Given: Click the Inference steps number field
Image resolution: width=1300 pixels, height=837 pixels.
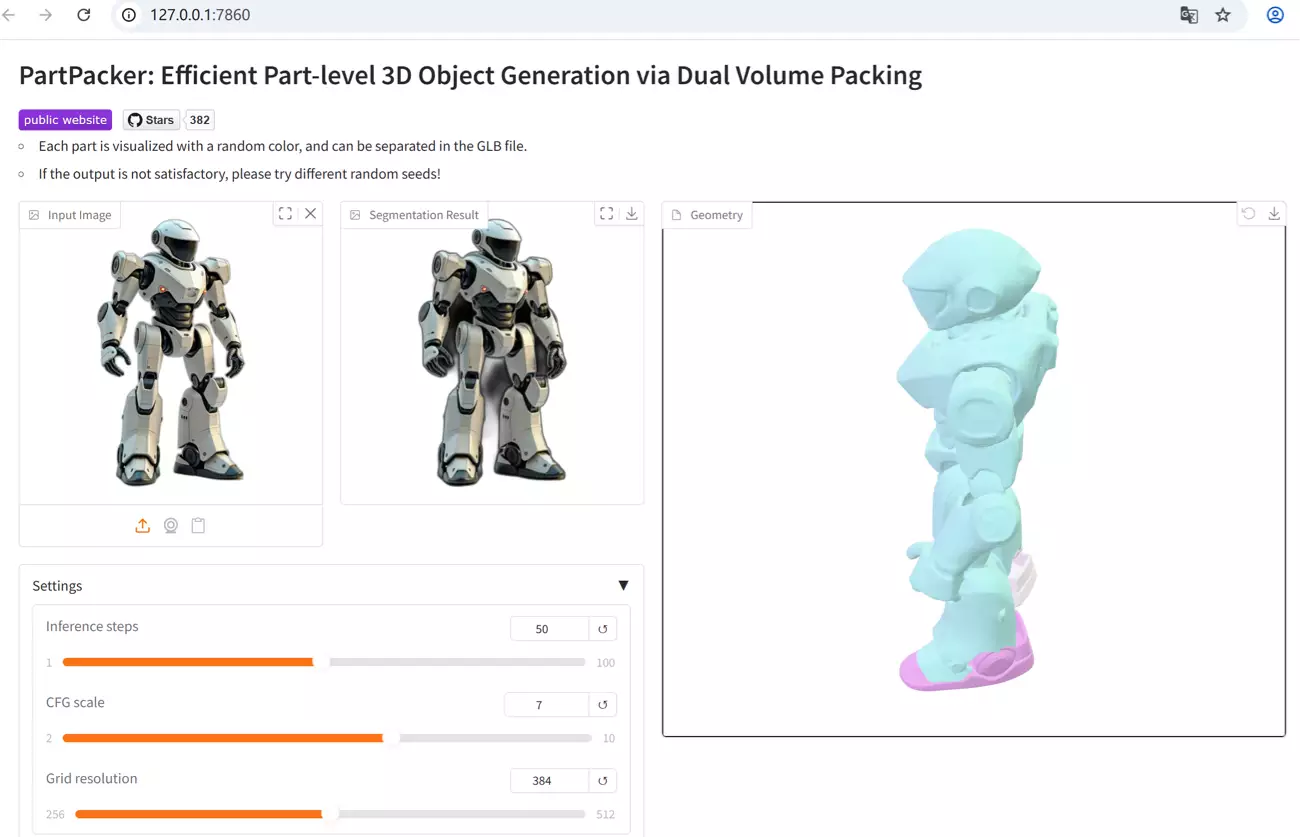Looking at the screenshot, I should click(549, 629).
